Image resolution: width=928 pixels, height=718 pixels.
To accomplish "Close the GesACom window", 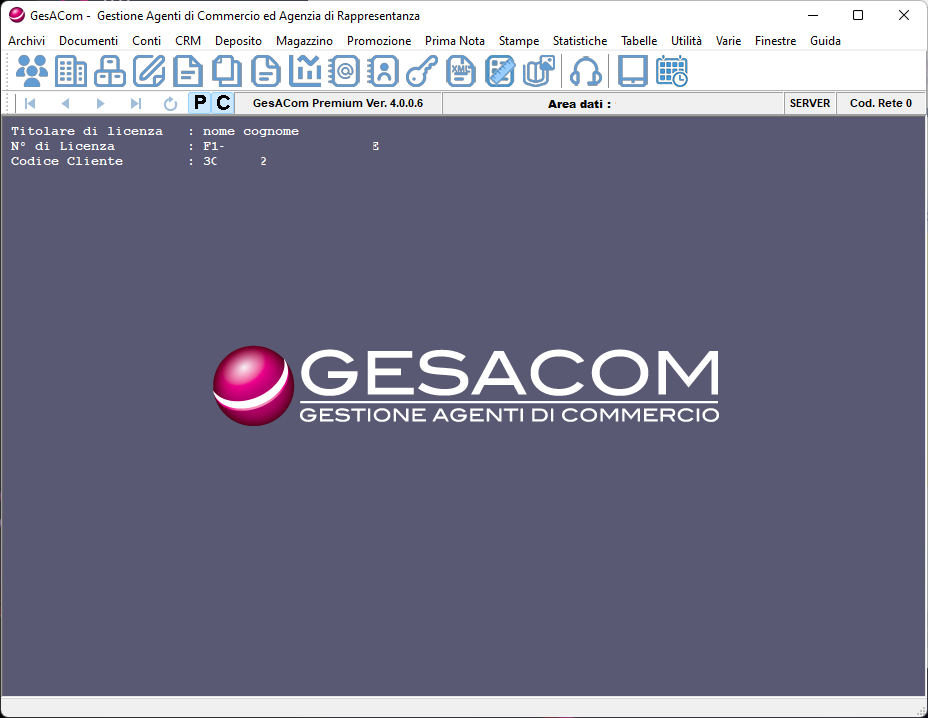I will click(904, 15).
